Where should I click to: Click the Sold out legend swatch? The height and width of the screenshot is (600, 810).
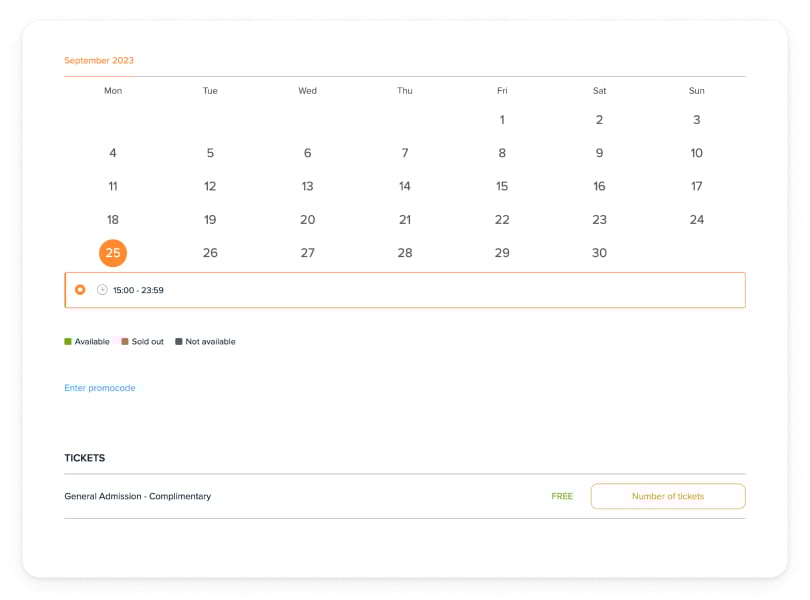125,342
